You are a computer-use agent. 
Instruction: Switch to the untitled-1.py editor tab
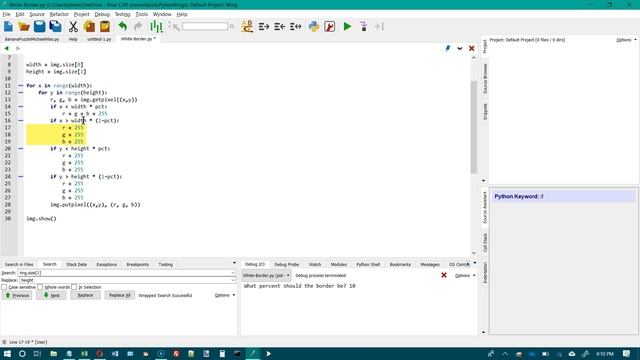click(x=99, y=39)
